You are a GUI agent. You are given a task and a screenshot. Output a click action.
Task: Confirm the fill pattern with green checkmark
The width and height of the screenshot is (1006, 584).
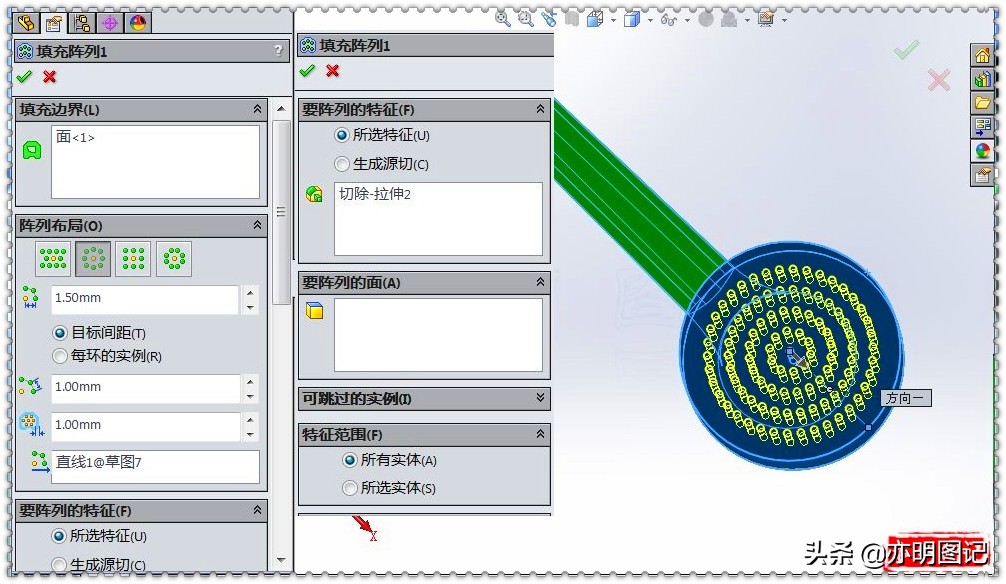click(25, 76)
